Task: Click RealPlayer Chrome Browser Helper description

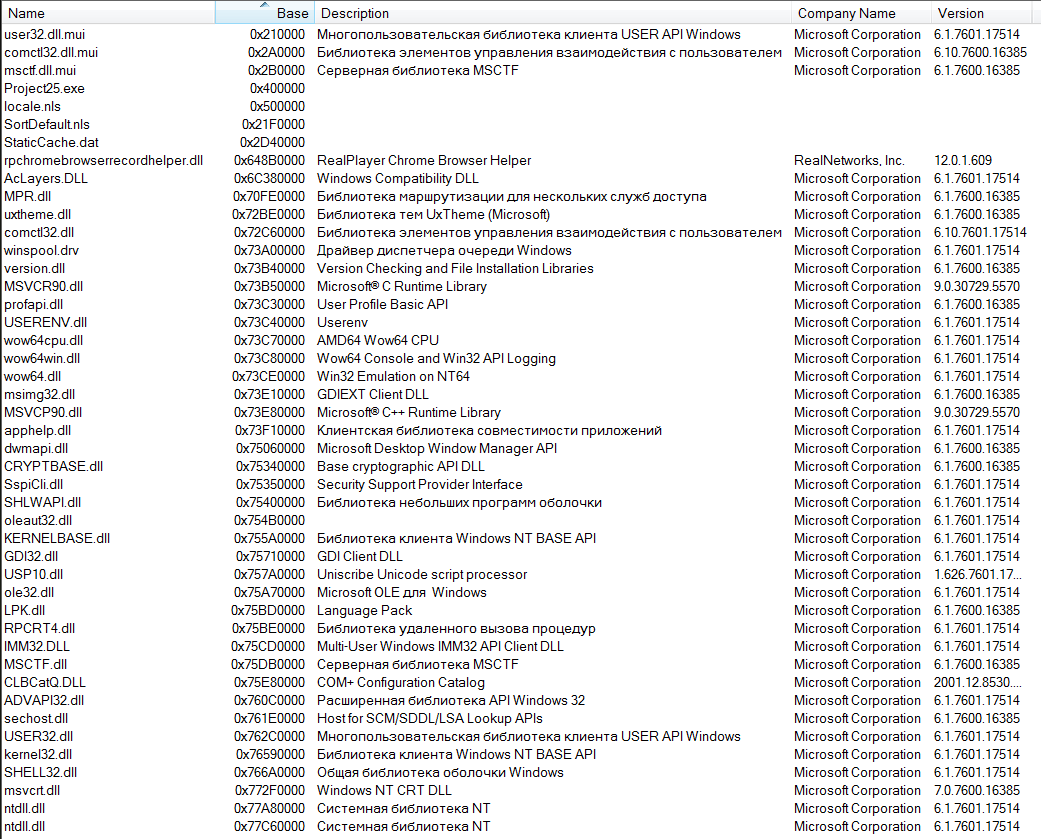Action: click(x=424, y=160)
